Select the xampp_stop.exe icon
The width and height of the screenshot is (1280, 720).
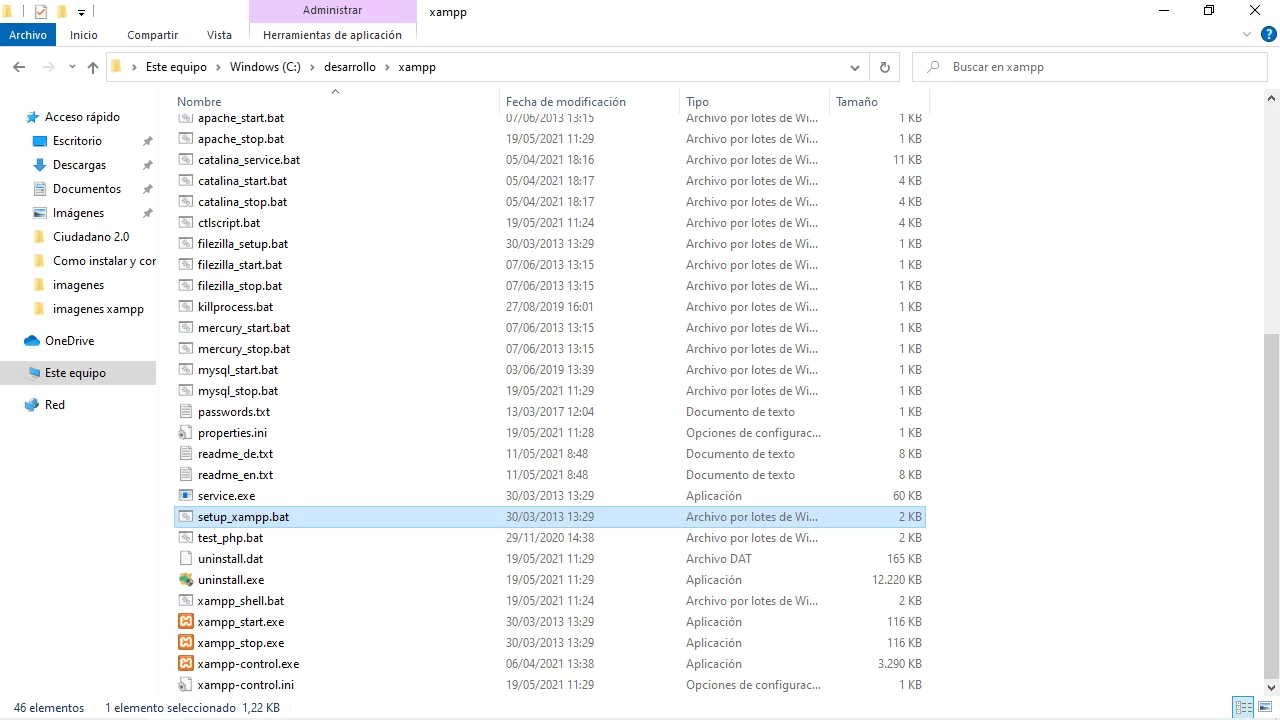(x=185, y=643)
